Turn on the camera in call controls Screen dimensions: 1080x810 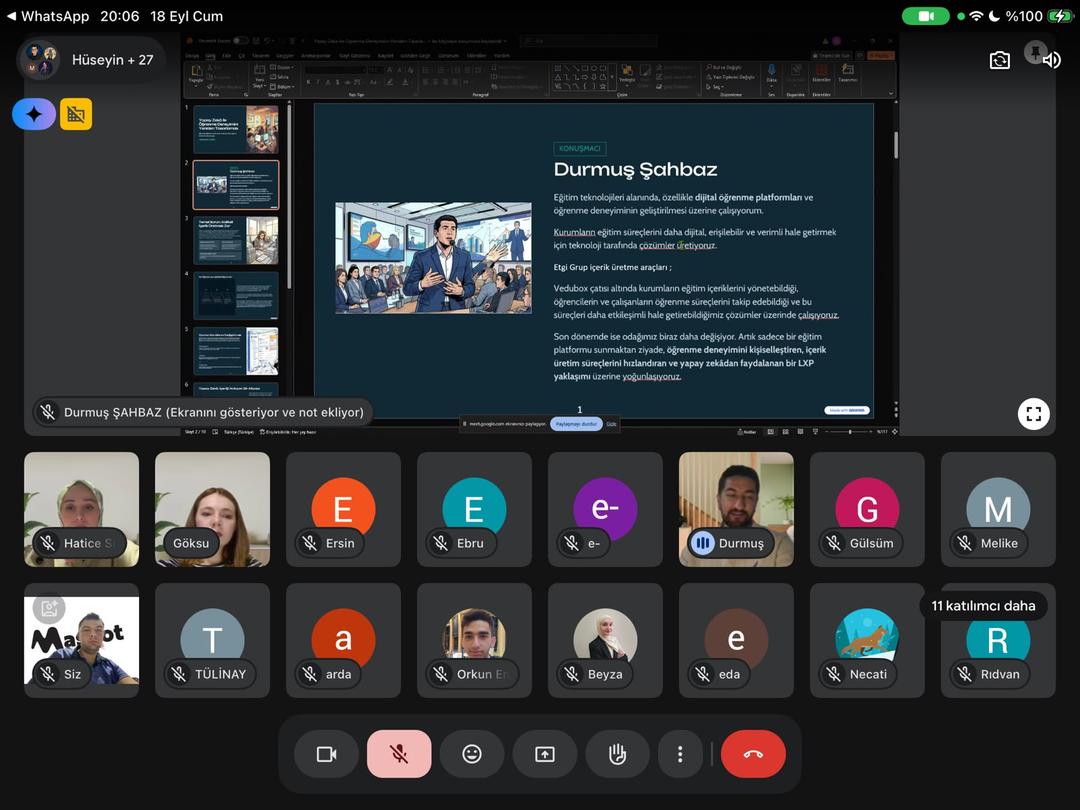[326, 754]
